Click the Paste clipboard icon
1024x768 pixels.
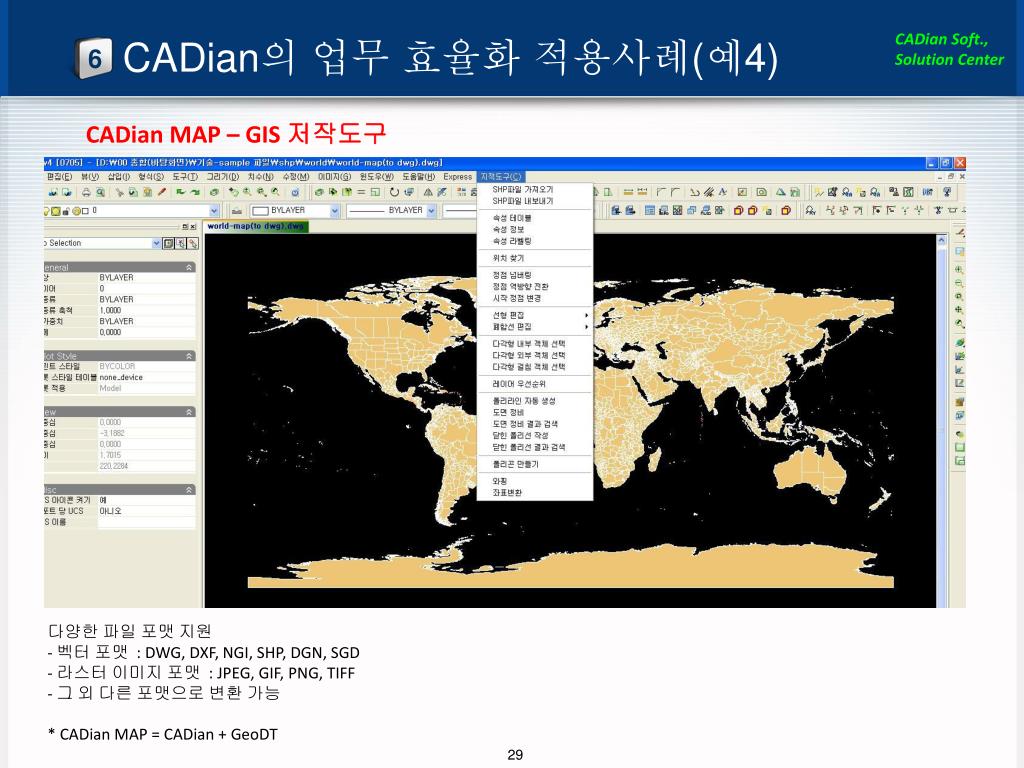pos(148,193)
